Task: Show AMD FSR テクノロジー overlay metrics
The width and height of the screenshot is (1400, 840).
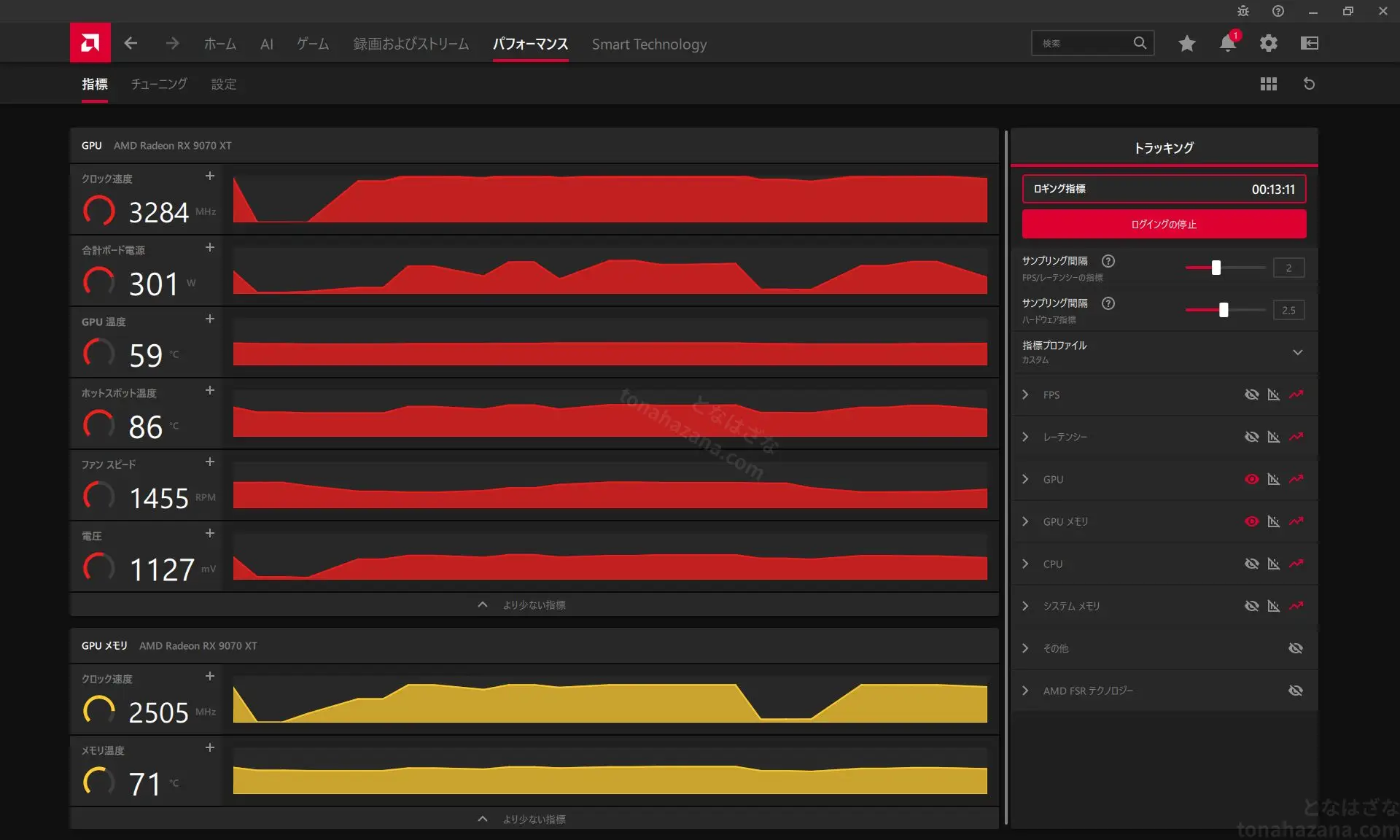Action: pyautogui.click(x=1296, y=691)
